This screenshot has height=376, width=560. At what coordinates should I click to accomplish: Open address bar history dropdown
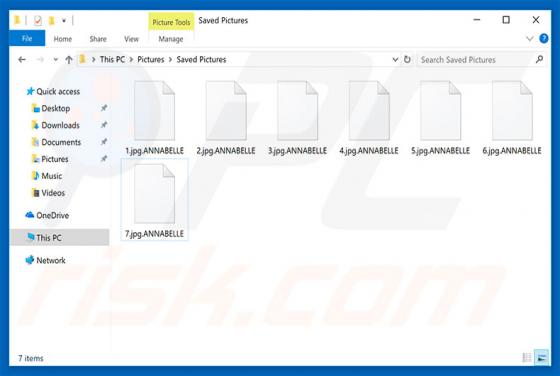point(395,60)
